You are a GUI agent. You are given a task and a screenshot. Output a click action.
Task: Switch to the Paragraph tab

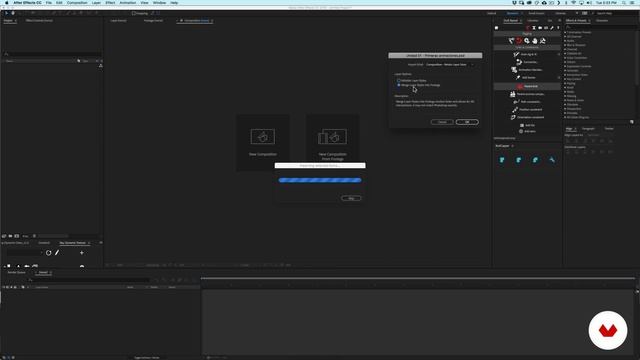(588, 129)
